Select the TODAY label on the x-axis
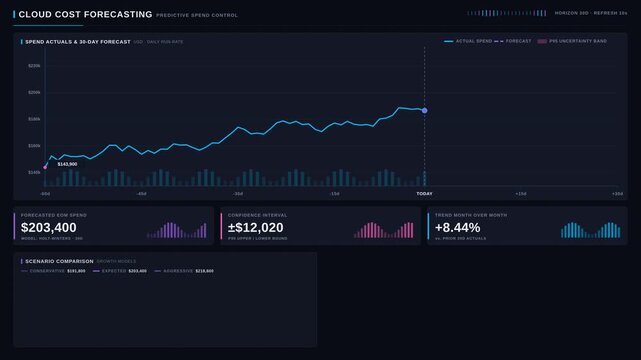This screenshot has height=360, width=641. coord(424,194)
